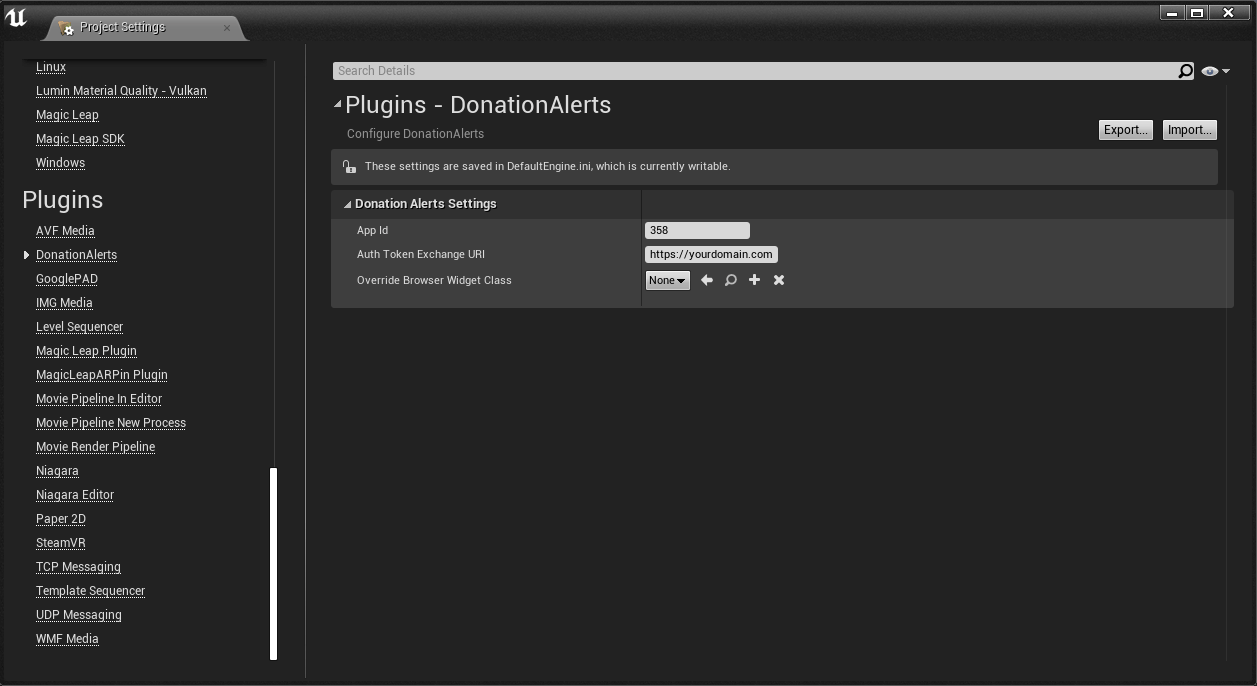Screen dimensions: 1257x686
Task: Collapse the Donation Alerts Settings section
Action: [347, 204]
